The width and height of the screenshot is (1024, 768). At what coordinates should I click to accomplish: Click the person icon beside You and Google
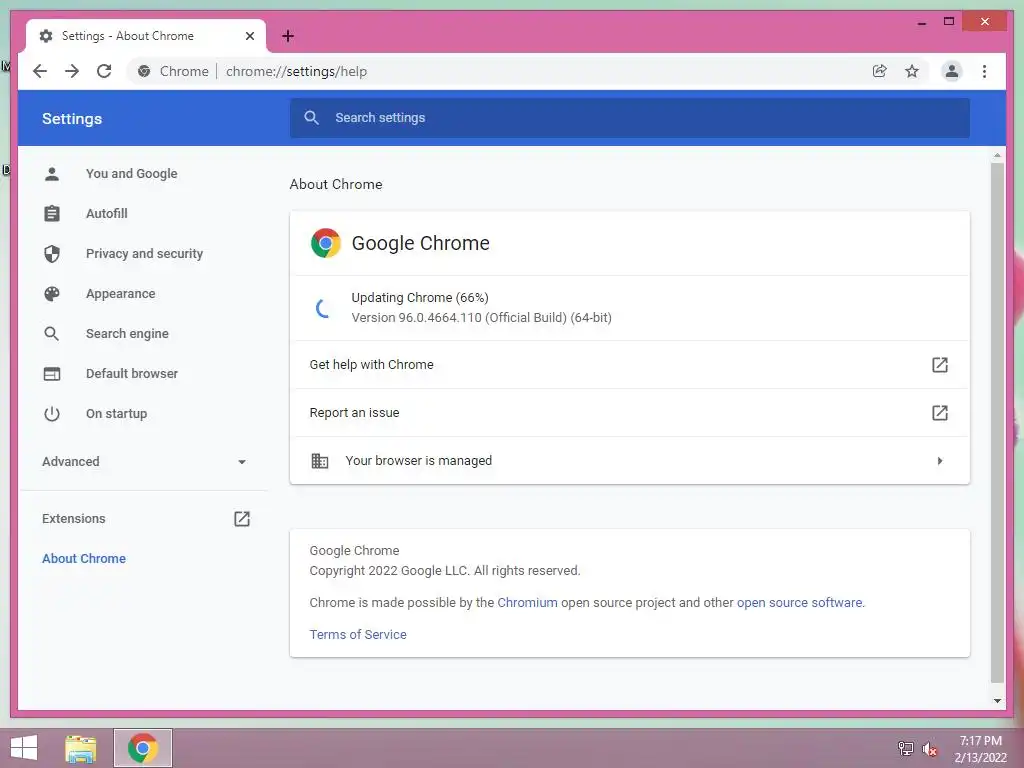[52, 174]
